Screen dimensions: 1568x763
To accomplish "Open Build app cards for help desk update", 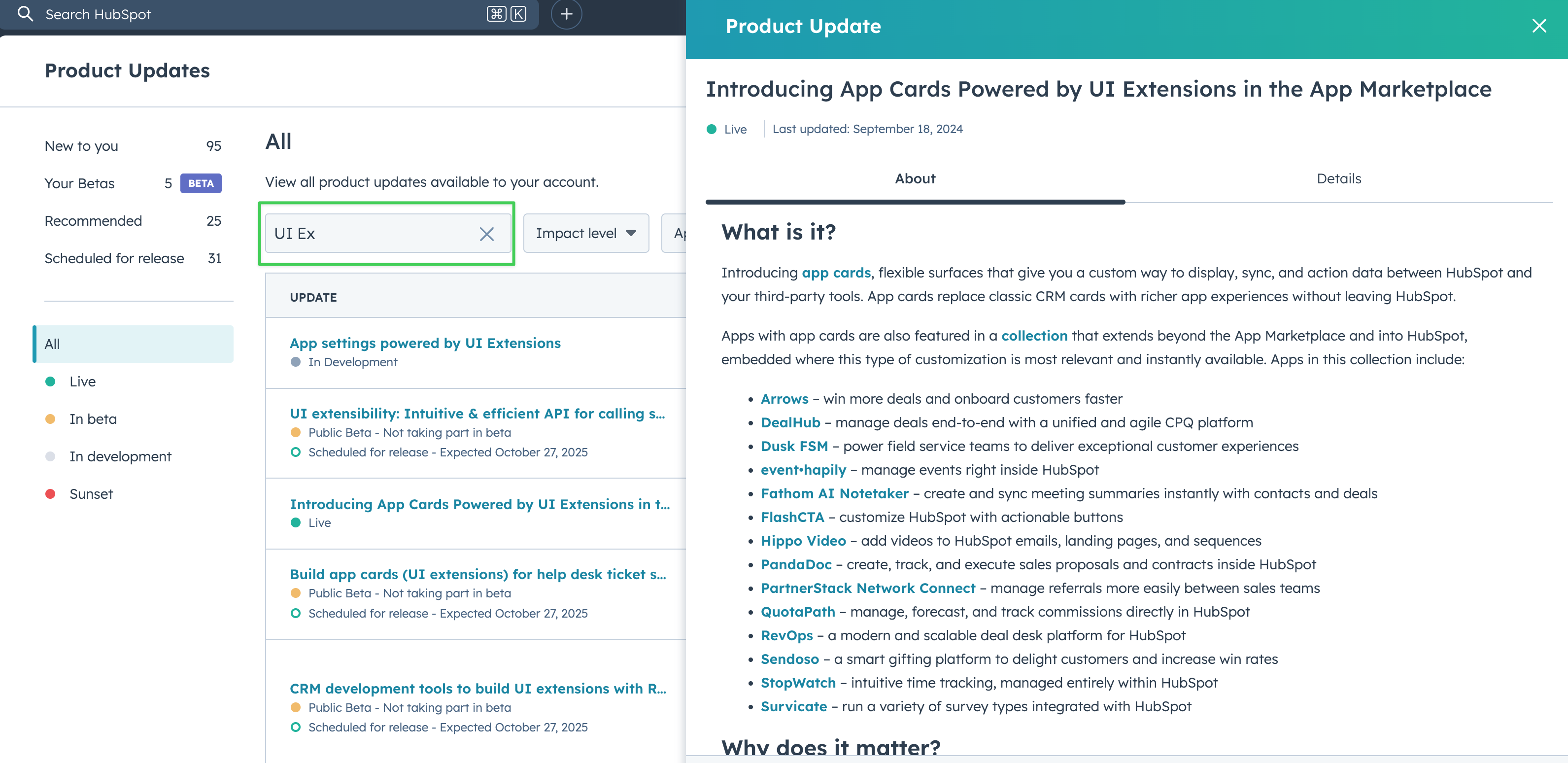I will (x=478, y=574).
